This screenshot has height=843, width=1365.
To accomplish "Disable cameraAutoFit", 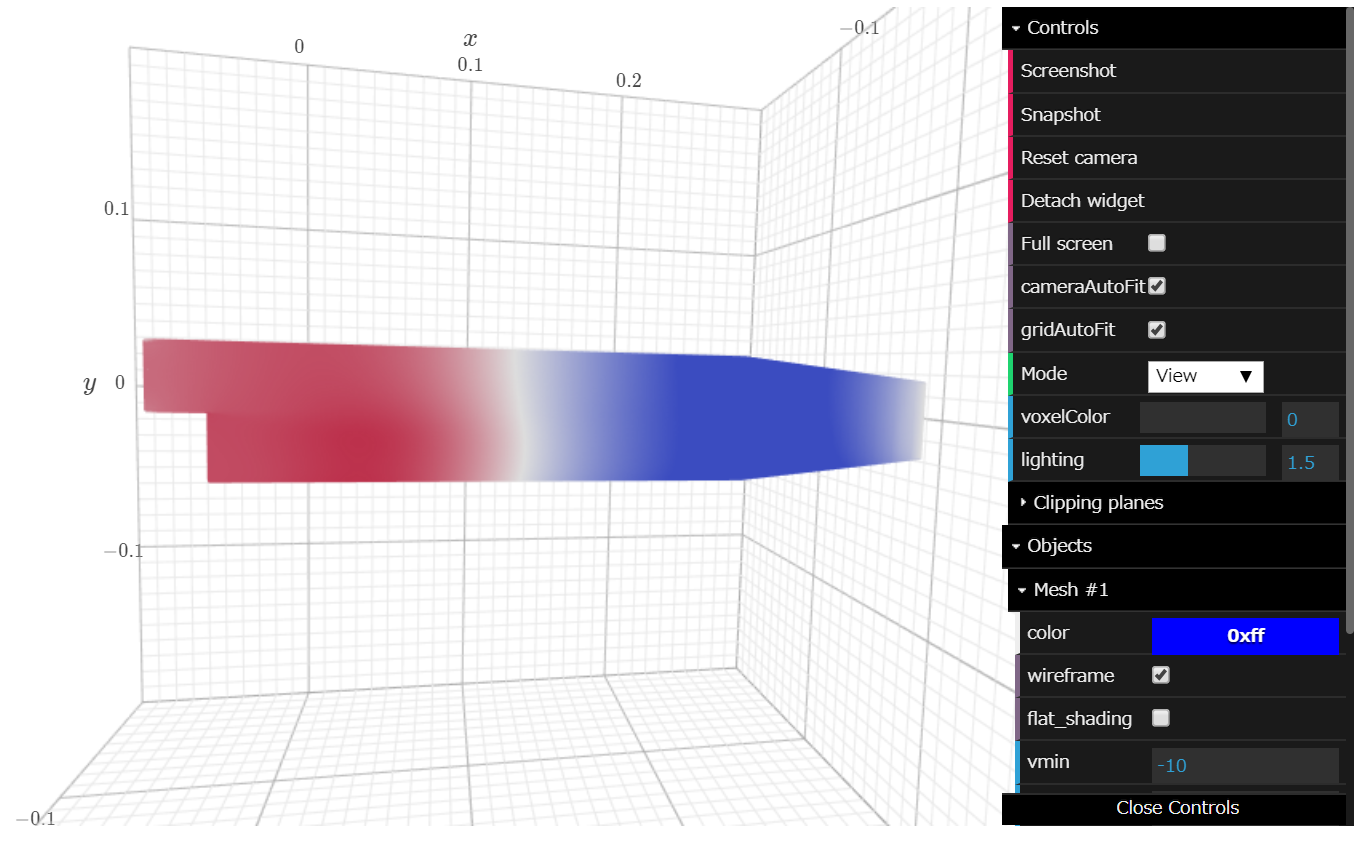I will [x=1157, y=286].
